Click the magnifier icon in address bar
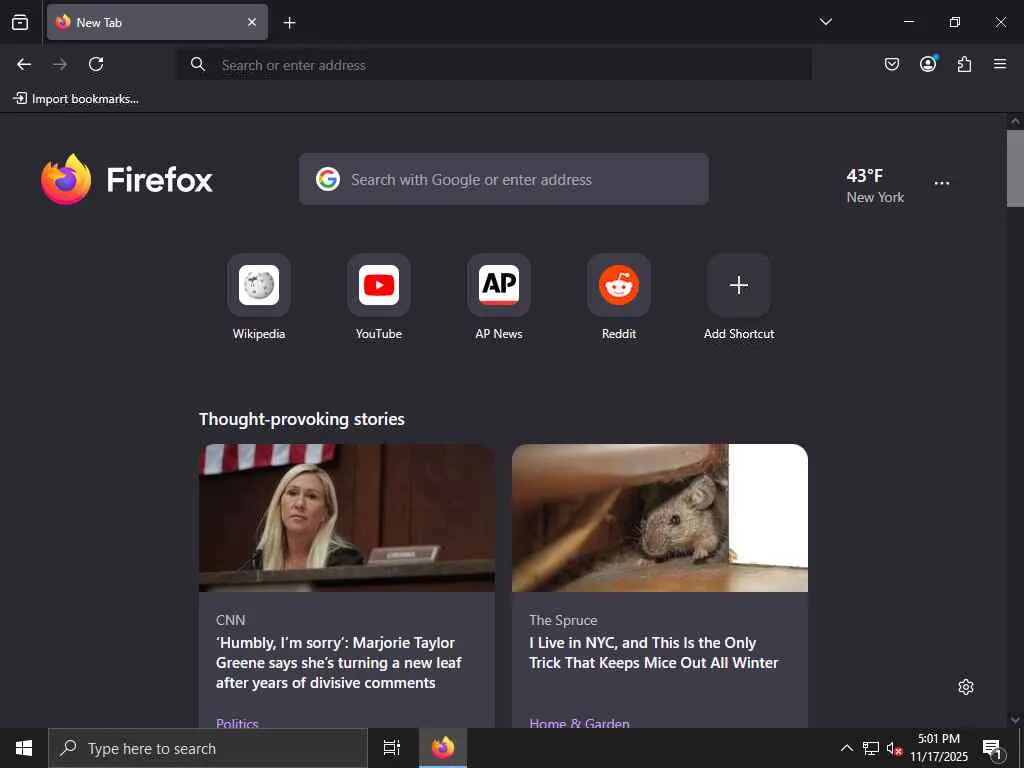This screenshot has width=1024, height=768. [x=198, y=64]
